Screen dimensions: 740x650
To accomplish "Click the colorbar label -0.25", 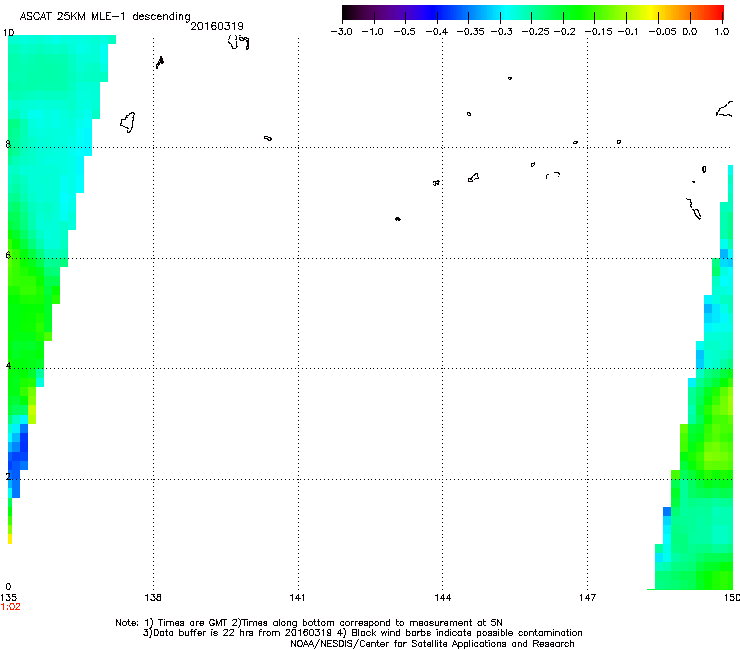I will tap(536, 32).
